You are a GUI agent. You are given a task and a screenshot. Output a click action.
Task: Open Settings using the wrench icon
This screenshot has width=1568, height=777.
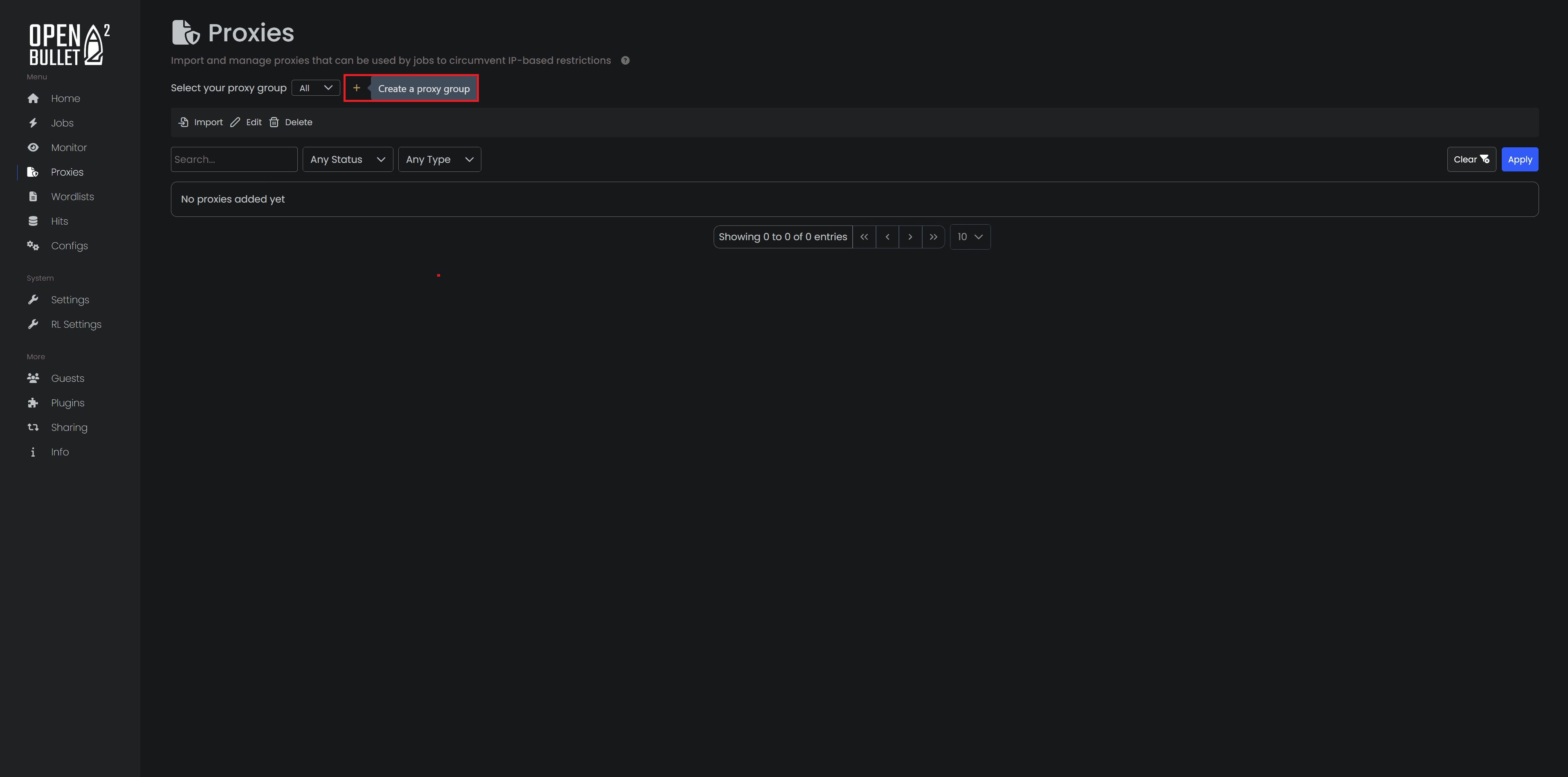pyautogui.click(x=33, y=299)
